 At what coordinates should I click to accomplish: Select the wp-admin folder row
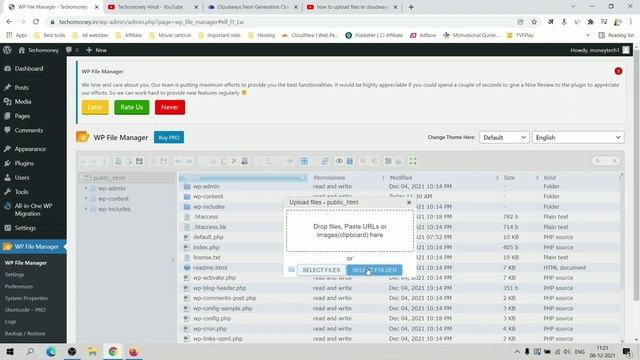click(400, 187)
